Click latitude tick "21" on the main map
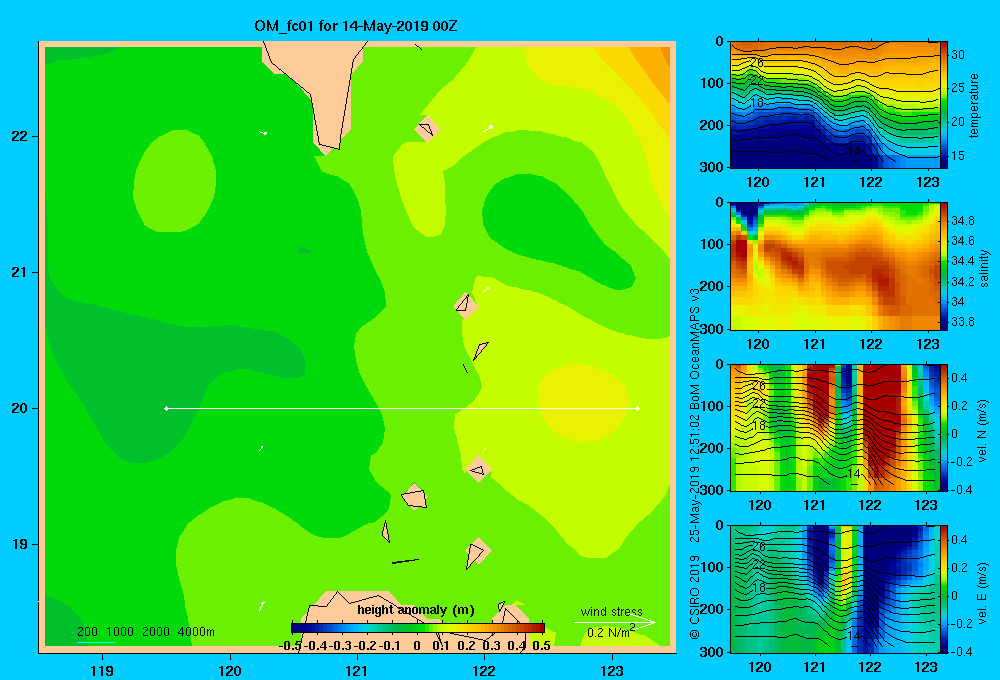Image resolution: width=1000 pixels, height=680 pixels. pyautogui.click(x=20, y=272)
